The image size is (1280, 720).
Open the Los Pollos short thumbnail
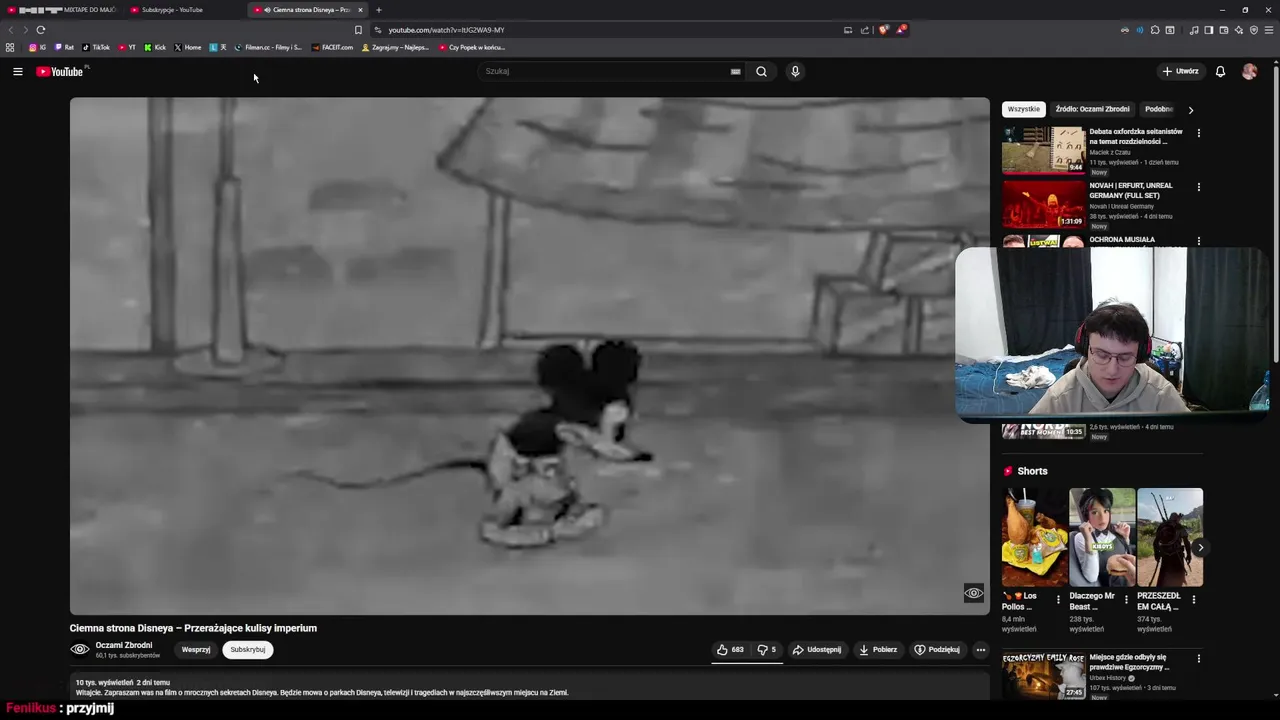click(x=1034, y=537)
